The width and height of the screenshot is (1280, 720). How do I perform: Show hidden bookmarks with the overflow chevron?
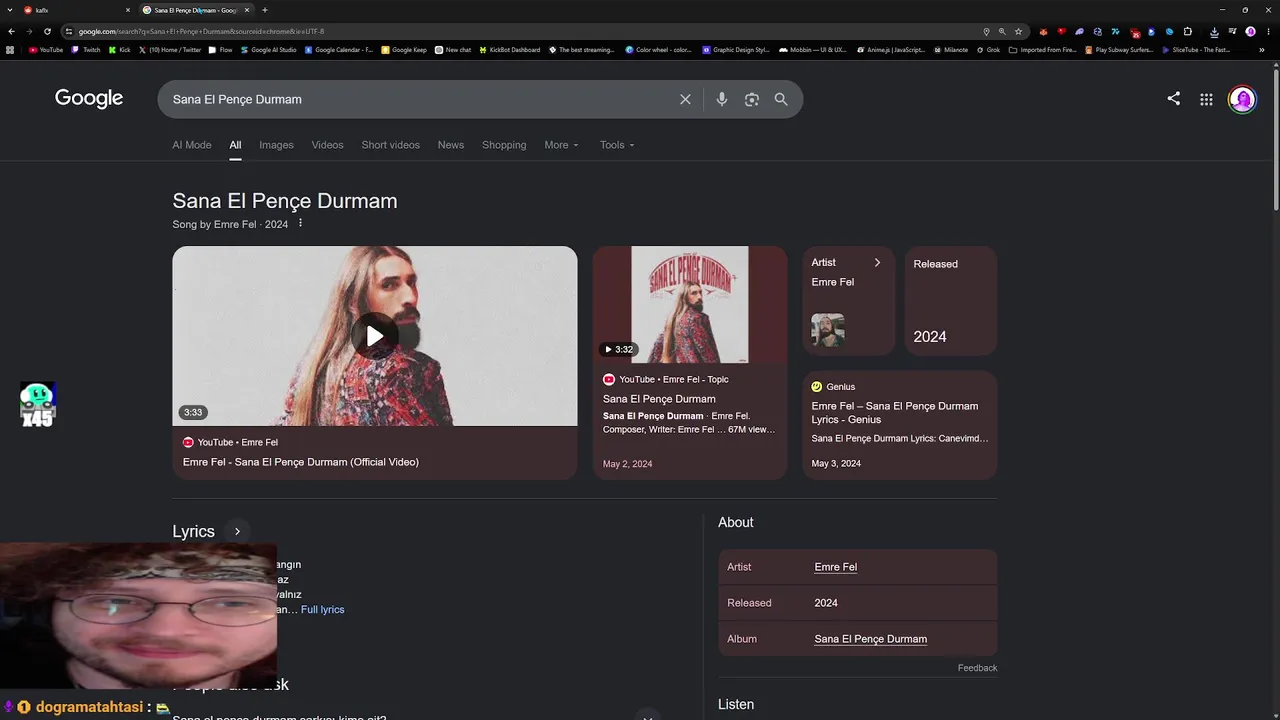click(1262, 50)
